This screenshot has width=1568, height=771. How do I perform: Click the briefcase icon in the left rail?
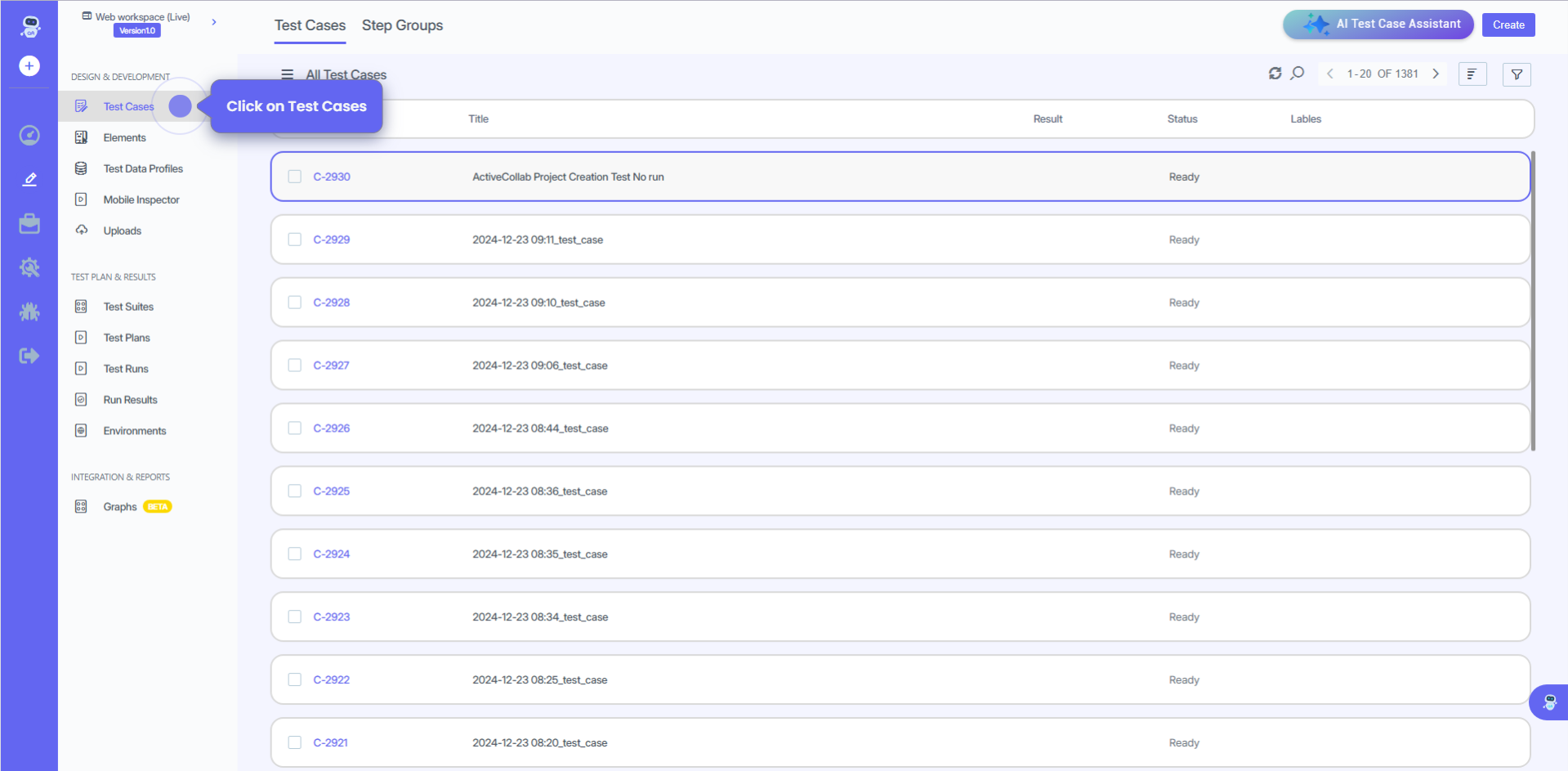coord(29,224)
